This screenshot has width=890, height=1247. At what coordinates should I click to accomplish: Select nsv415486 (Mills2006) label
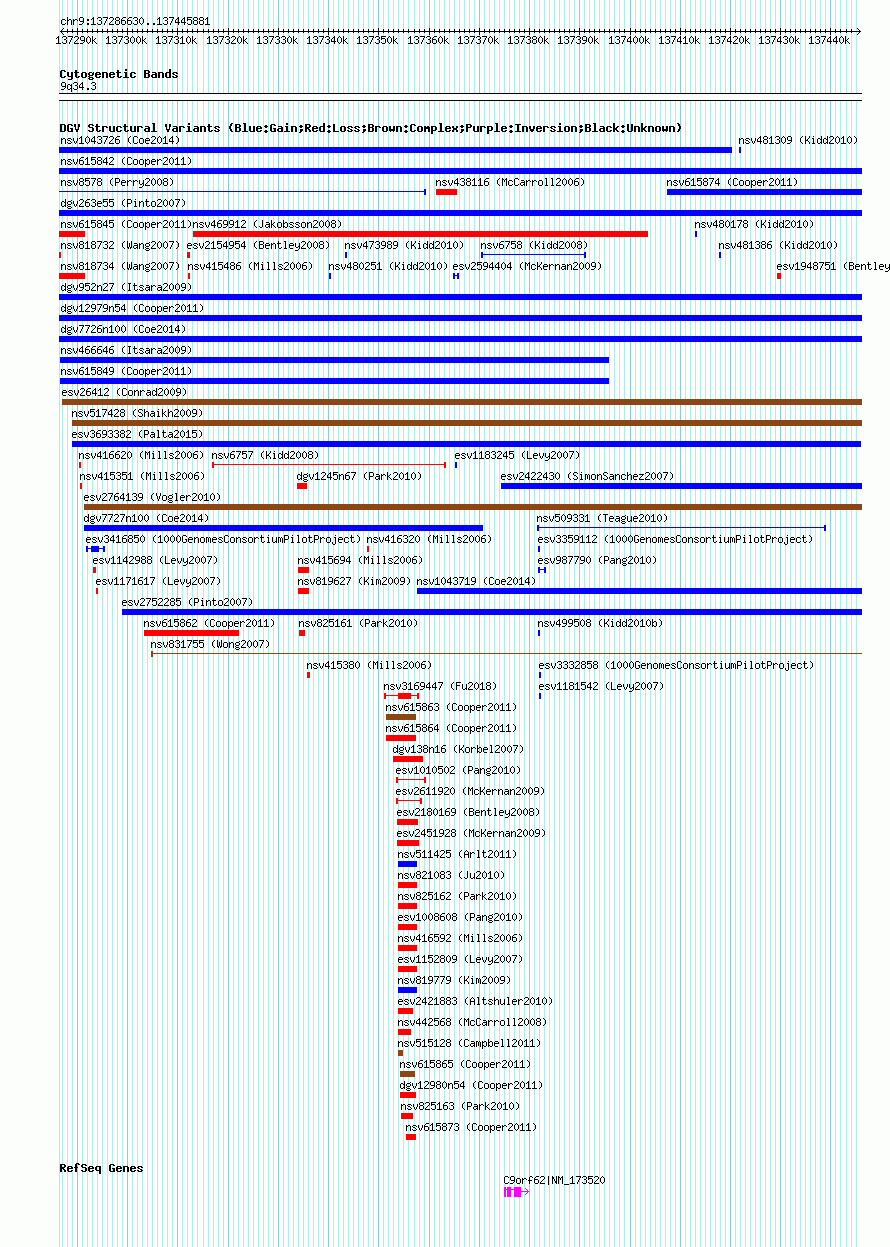point(249,266)
